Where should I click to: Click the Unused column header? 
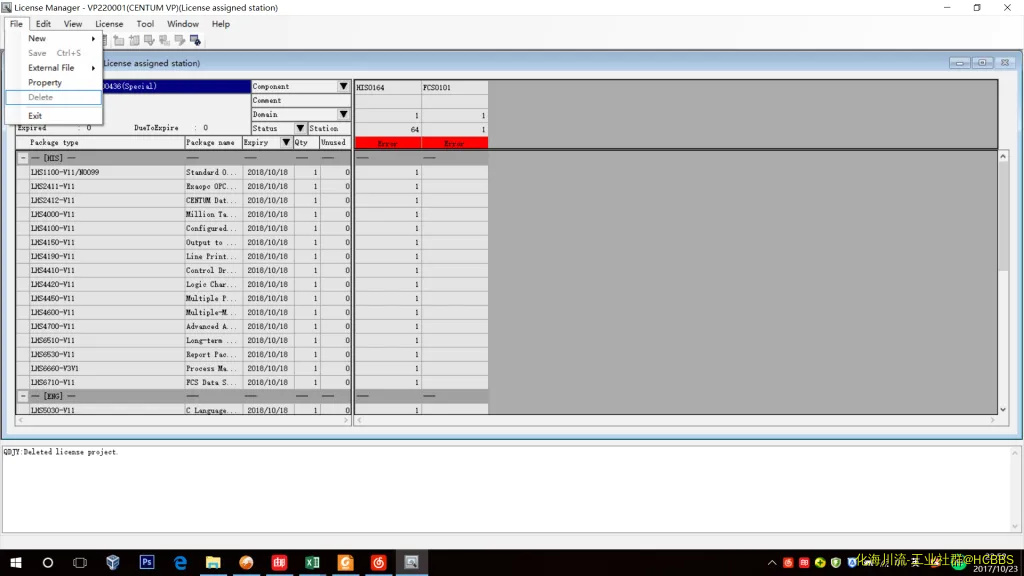tap(334, 142)
